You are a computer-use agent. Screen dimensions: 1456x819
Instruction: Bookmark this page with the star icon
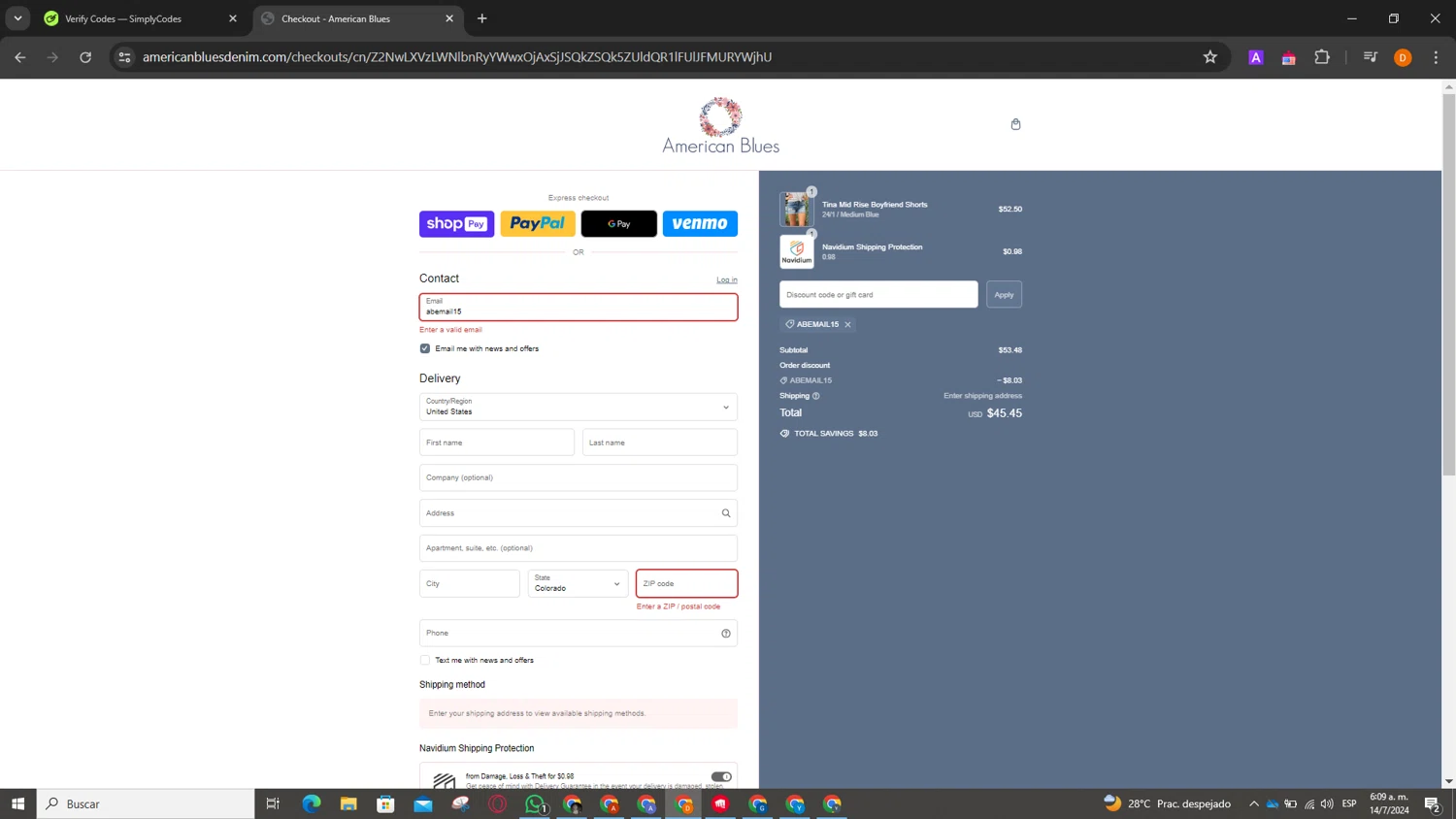[1209, 57]
